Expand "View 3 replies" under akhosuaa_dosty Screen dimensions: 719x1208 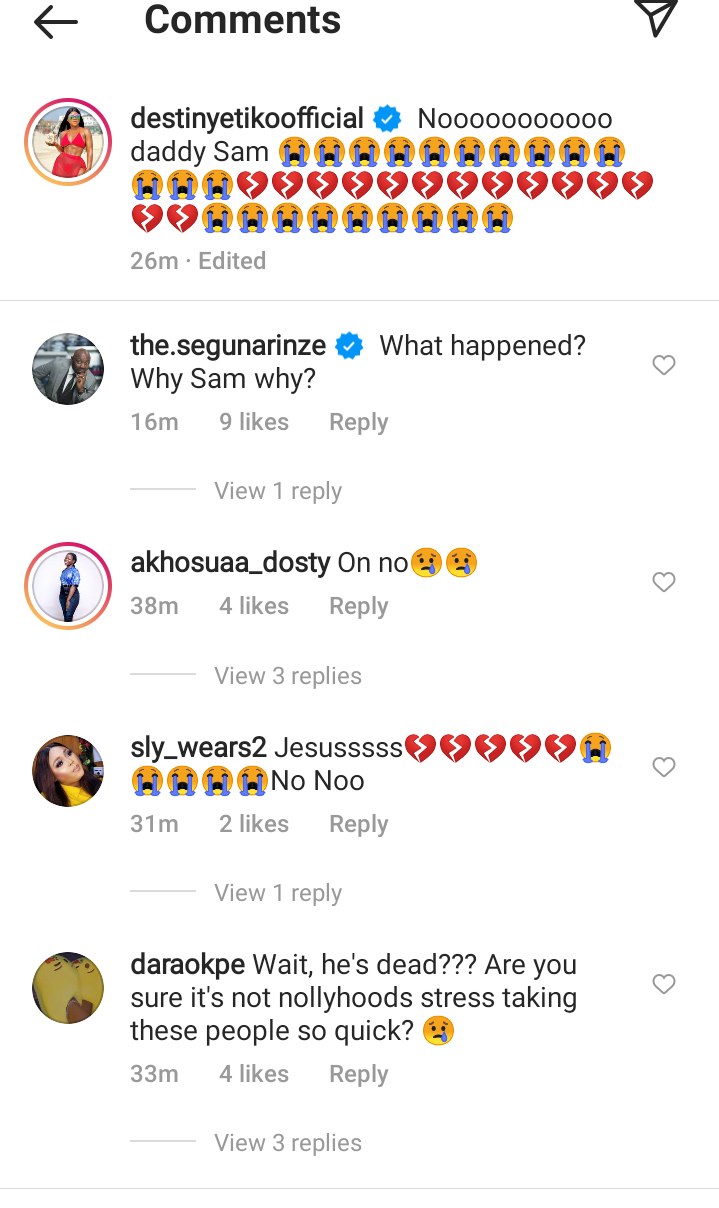point(288,676)
